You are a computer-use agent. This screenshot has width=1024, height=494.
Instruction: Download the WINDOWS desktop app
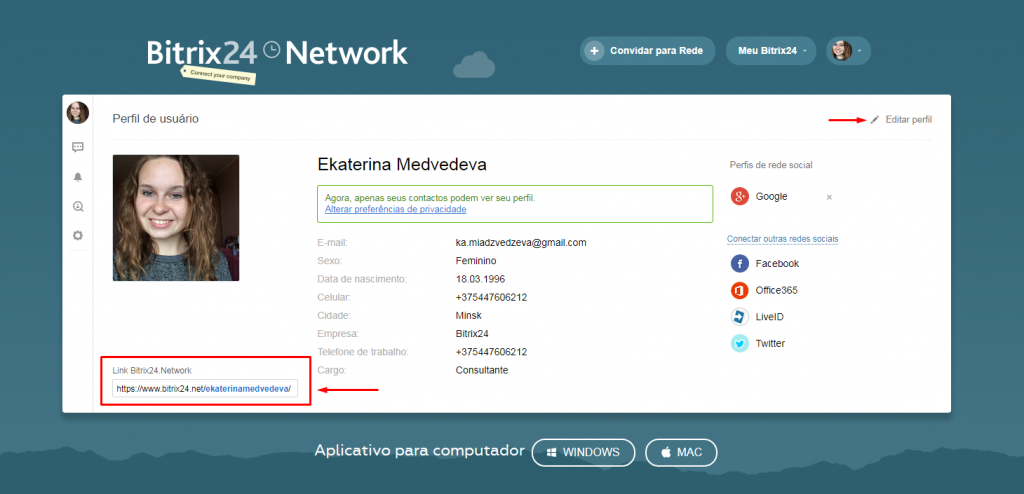pyautogui.click(x=583, y=452)
